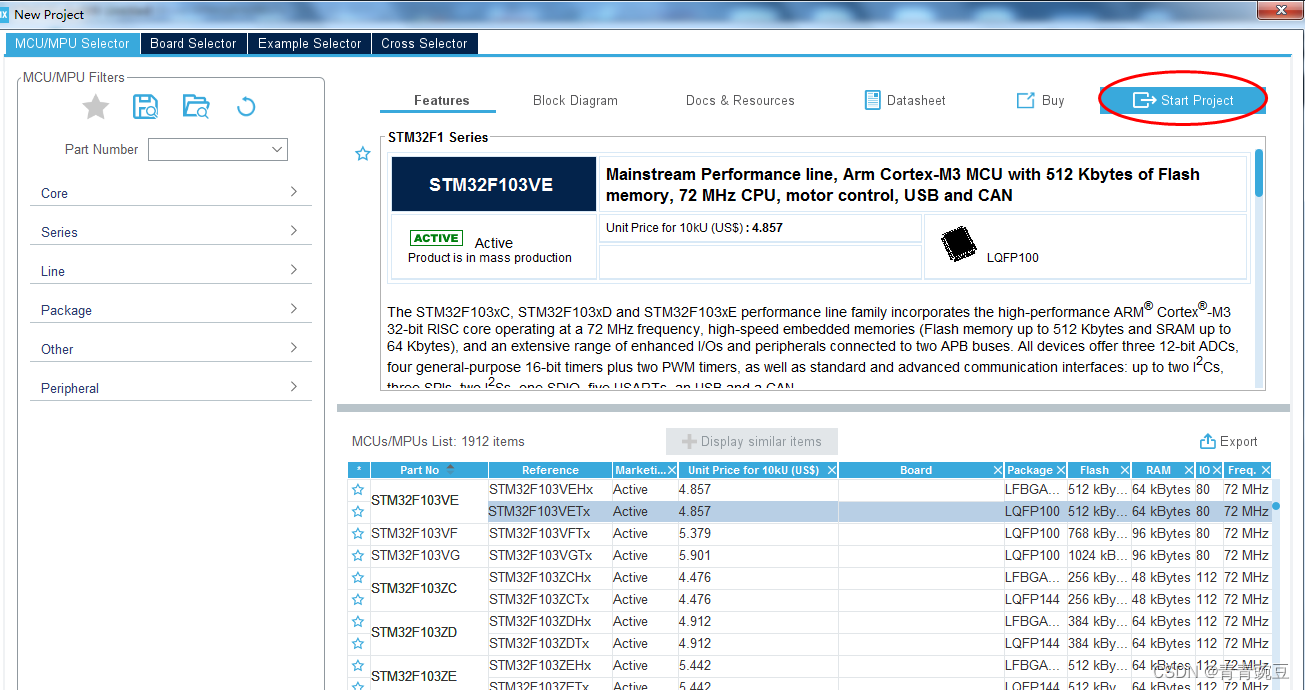Toggle the favorite star beside STM32F1 Series
This screenshot has width=1305, height=690.
coord(363,154)
